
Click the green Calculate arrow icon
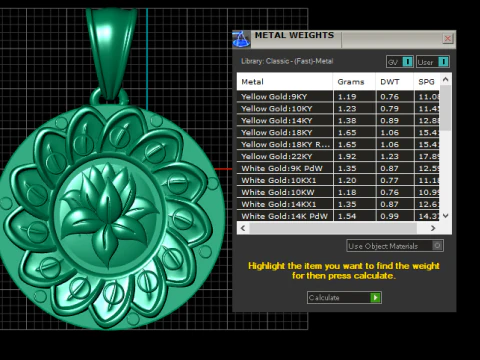pyautogui.click(x=375, y=297)
